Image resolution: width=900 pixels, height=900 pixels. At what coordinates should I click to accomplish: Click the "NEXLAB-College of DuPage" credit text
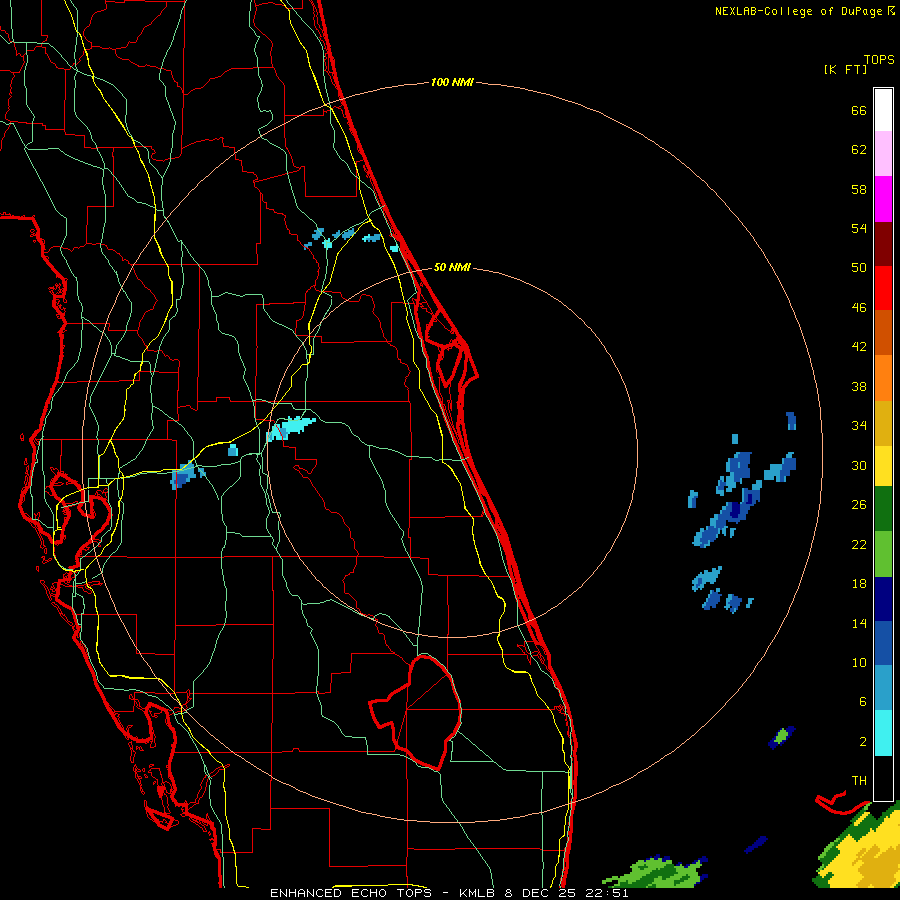[799, 11]
